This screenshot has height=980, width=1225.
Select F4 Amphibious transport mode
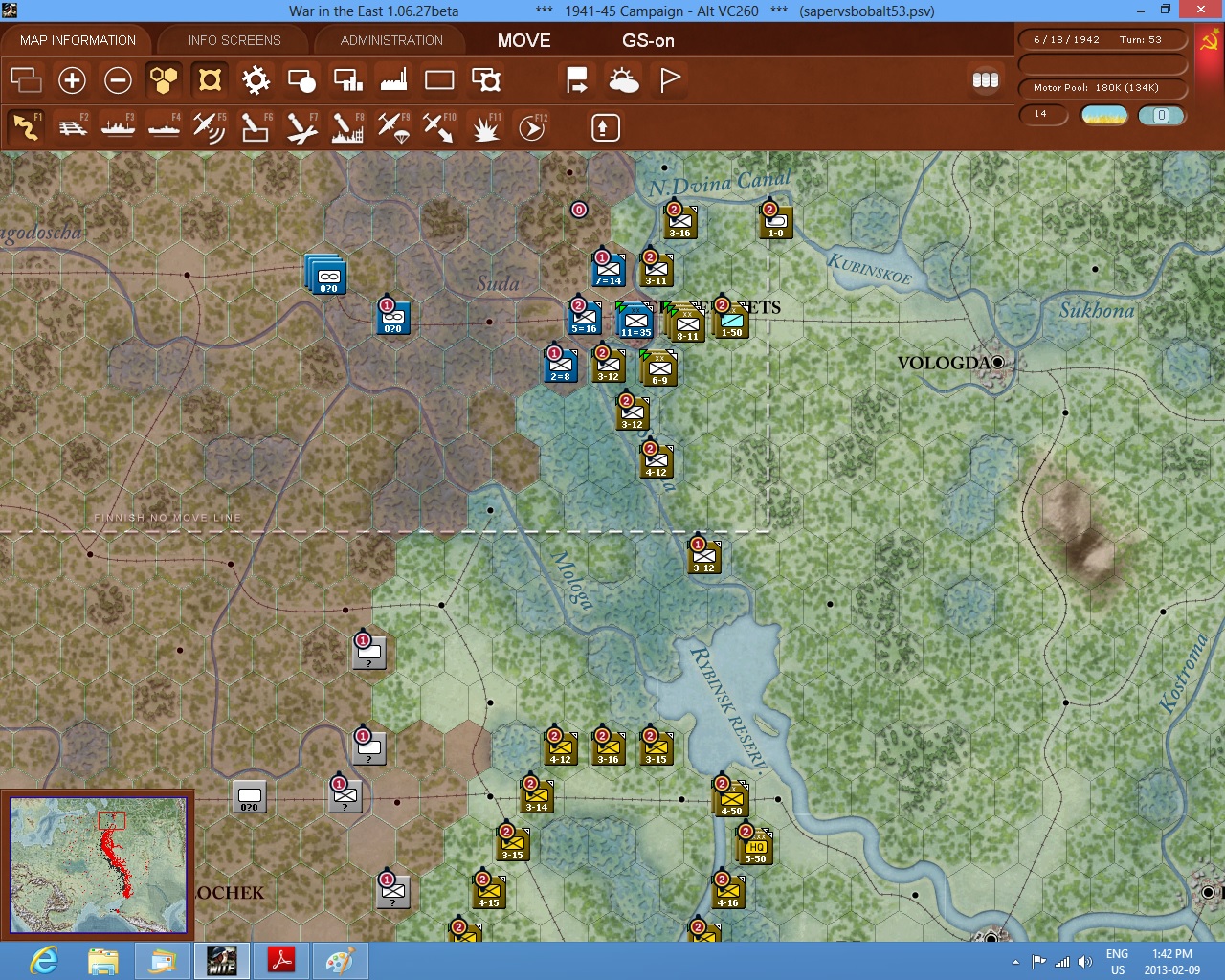164,127
